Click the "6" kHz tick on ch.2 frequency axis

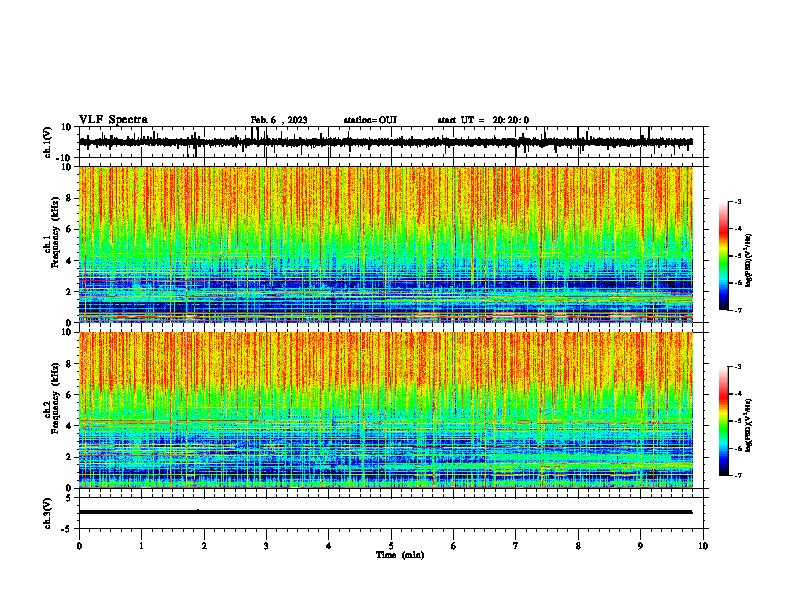click(x=69, y=394)
